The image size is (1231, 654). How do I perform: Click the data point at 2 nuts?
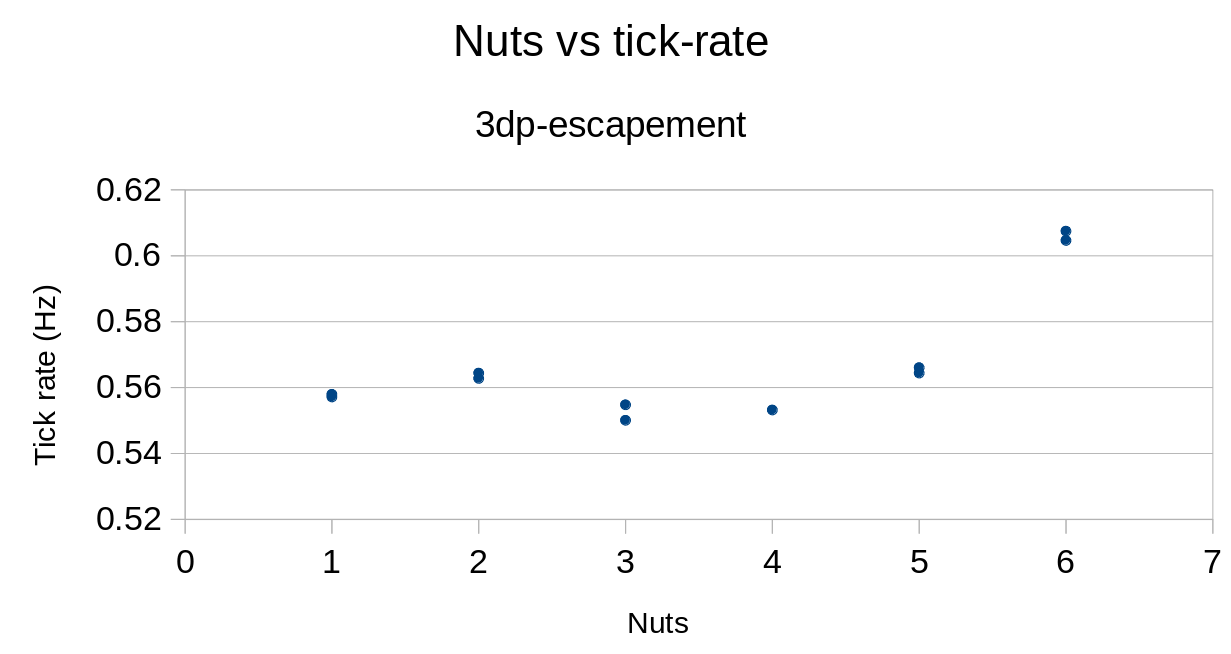(x=478, y=375)
